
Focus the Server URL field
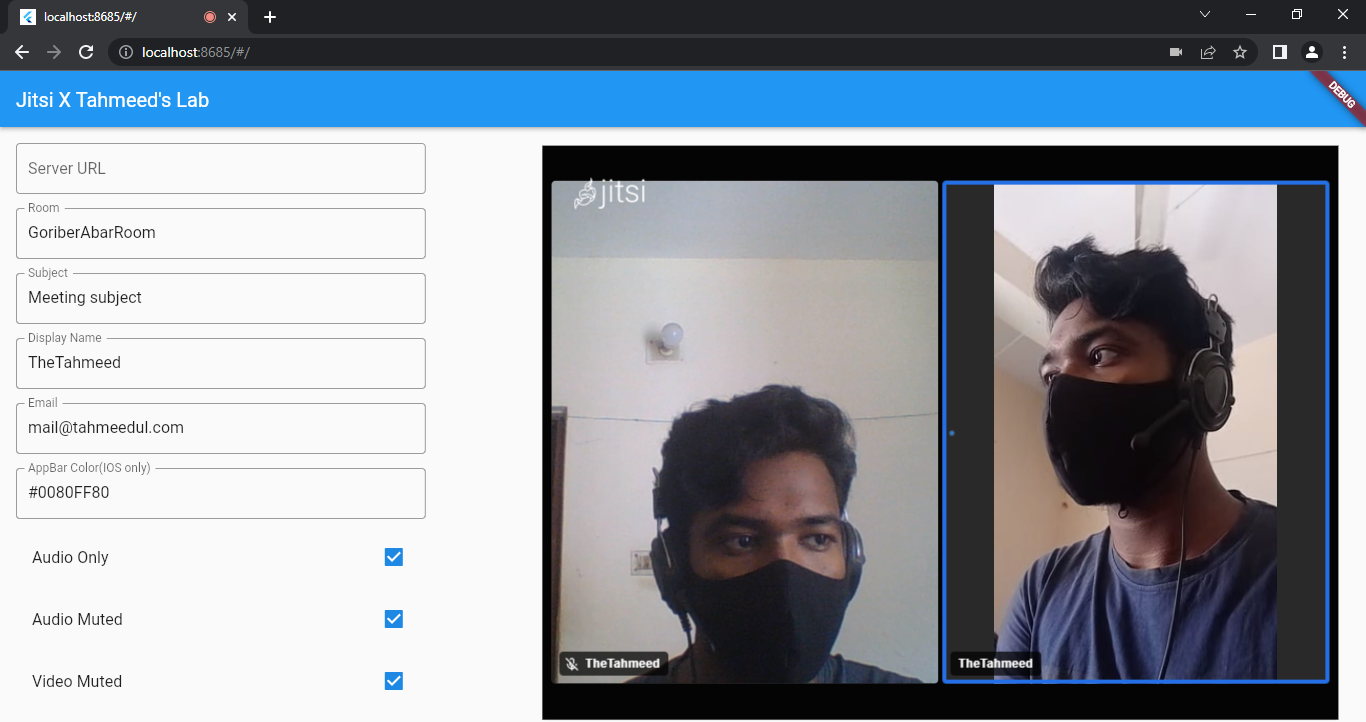221,168
